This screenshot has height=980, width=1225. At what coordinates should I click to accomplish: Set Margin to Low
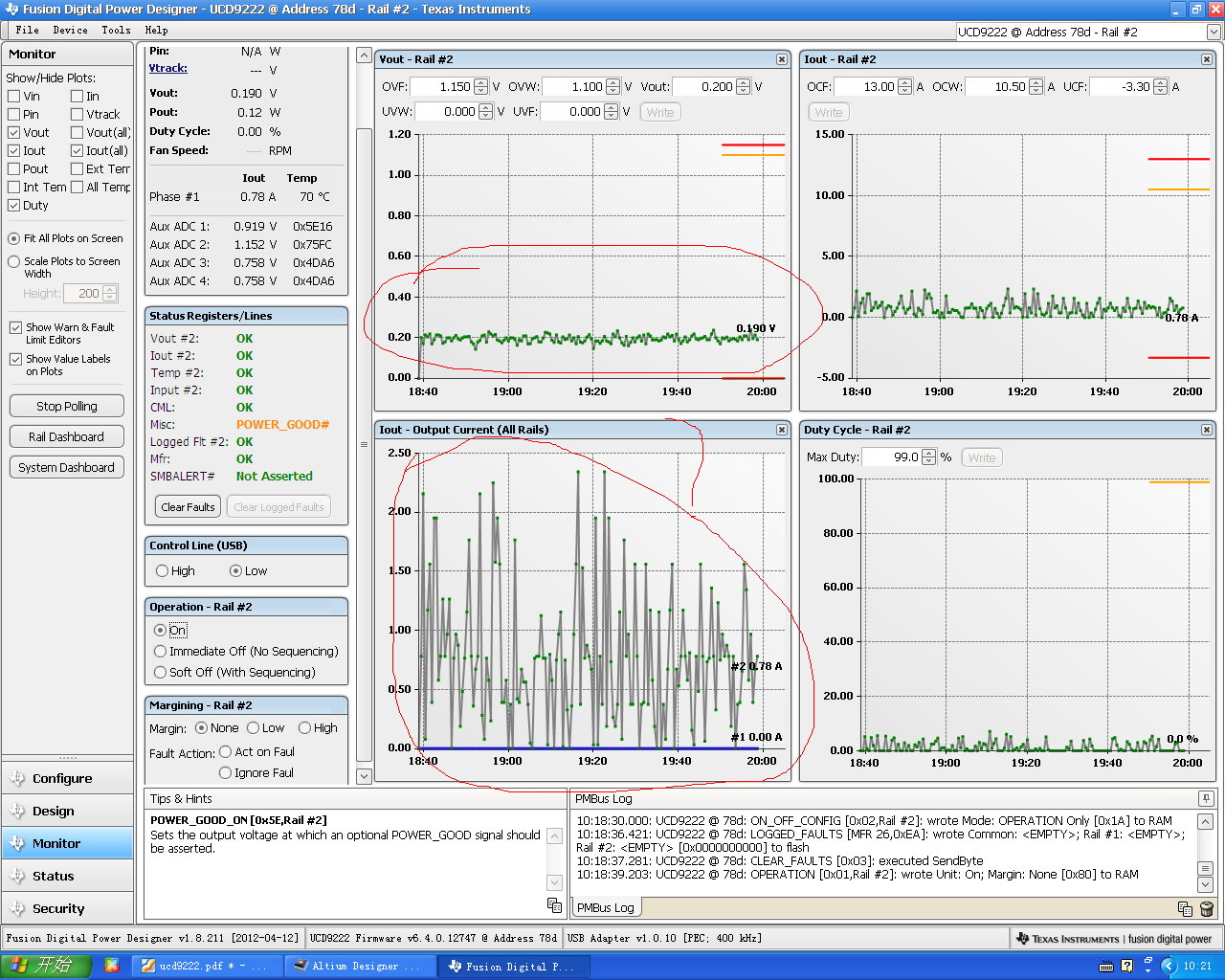point(254,727)
